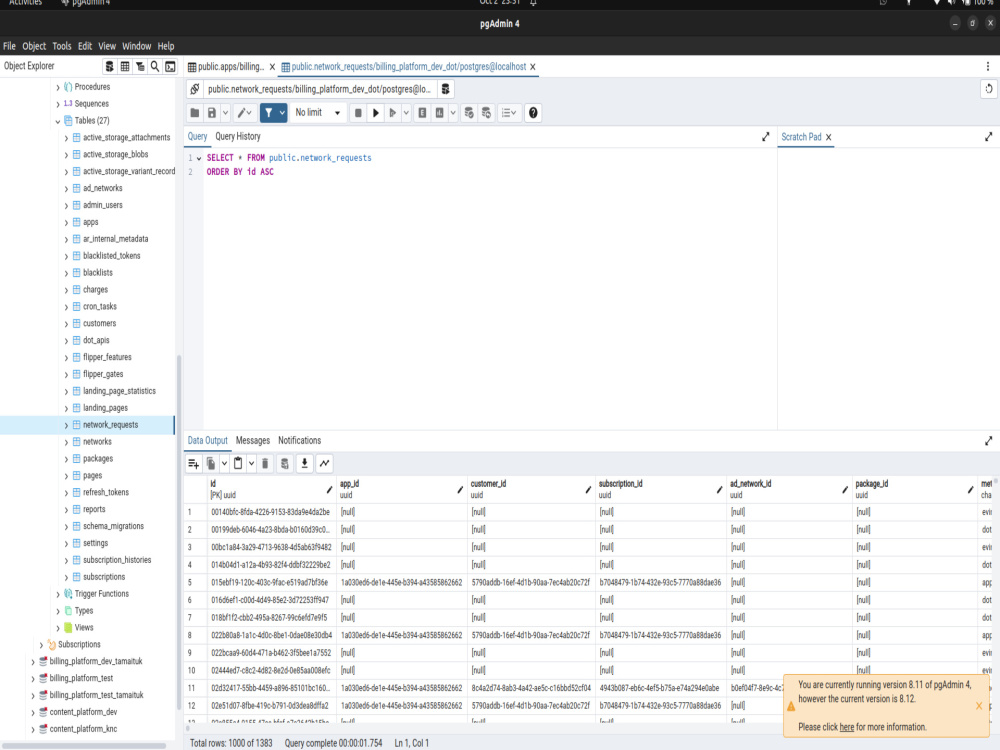
Task: Open the explain options dropdown arrow
Action: (x=453, y=113)
